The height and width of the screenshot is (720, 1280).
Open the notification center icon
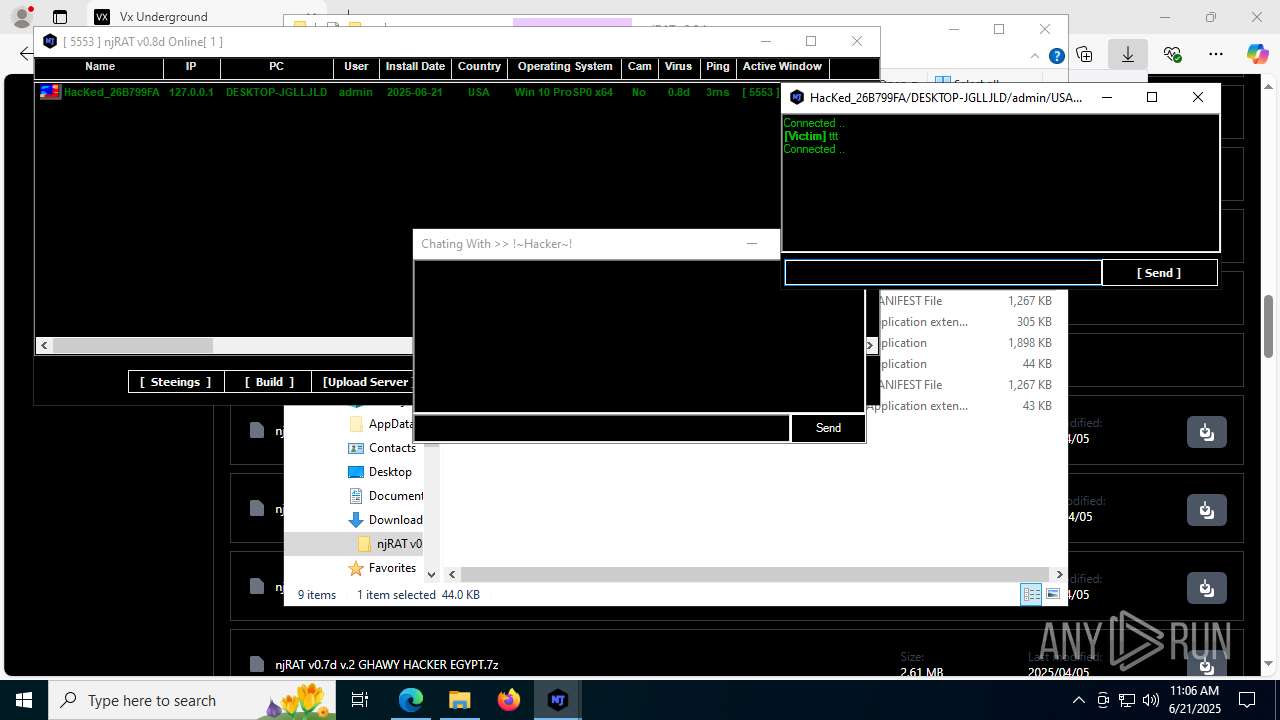(1247, 700)
